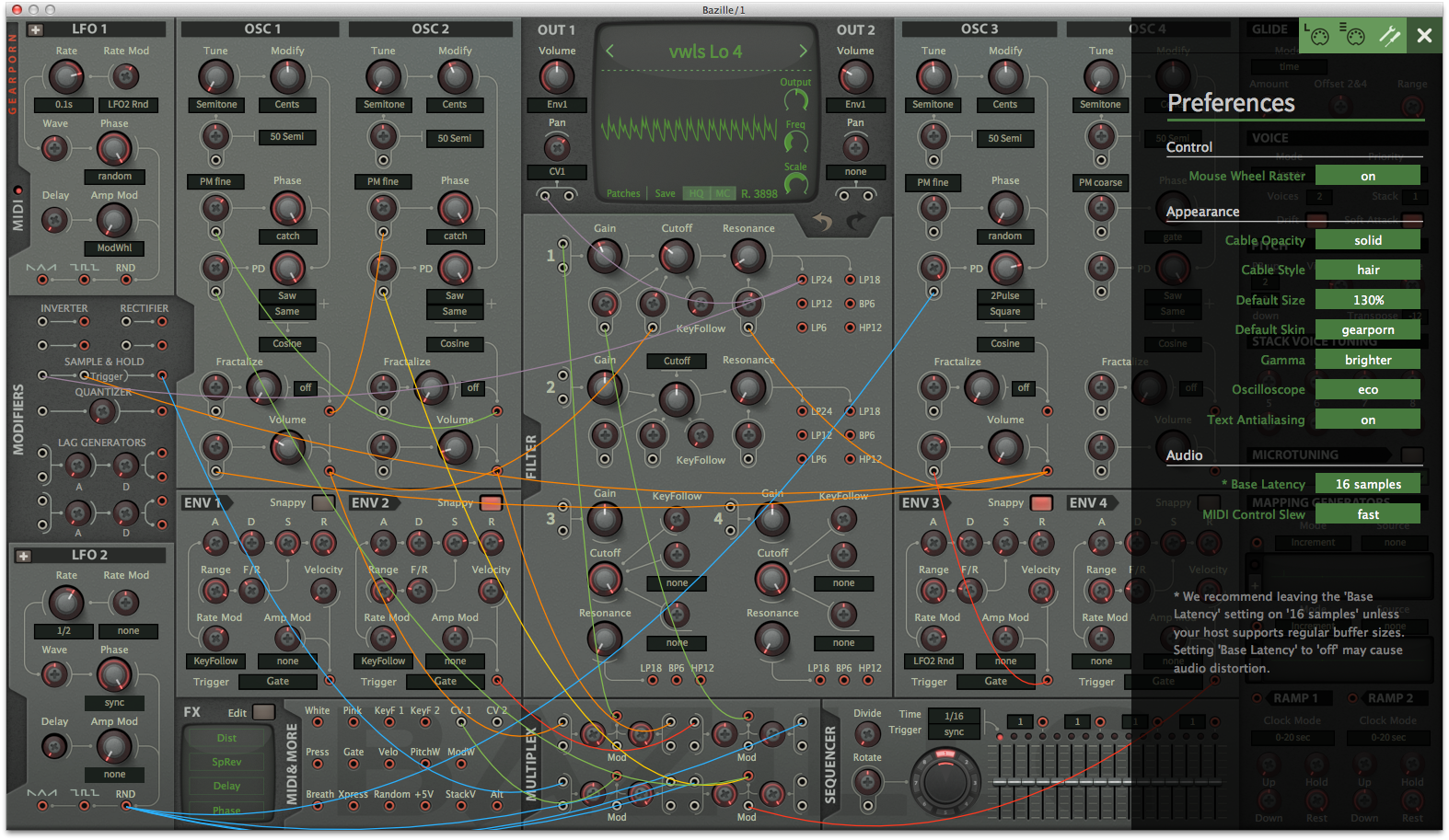Click the large sequencer rotary dial
Image resolution: width=1449 pixels, height=840 pixels.
[945, 782]
